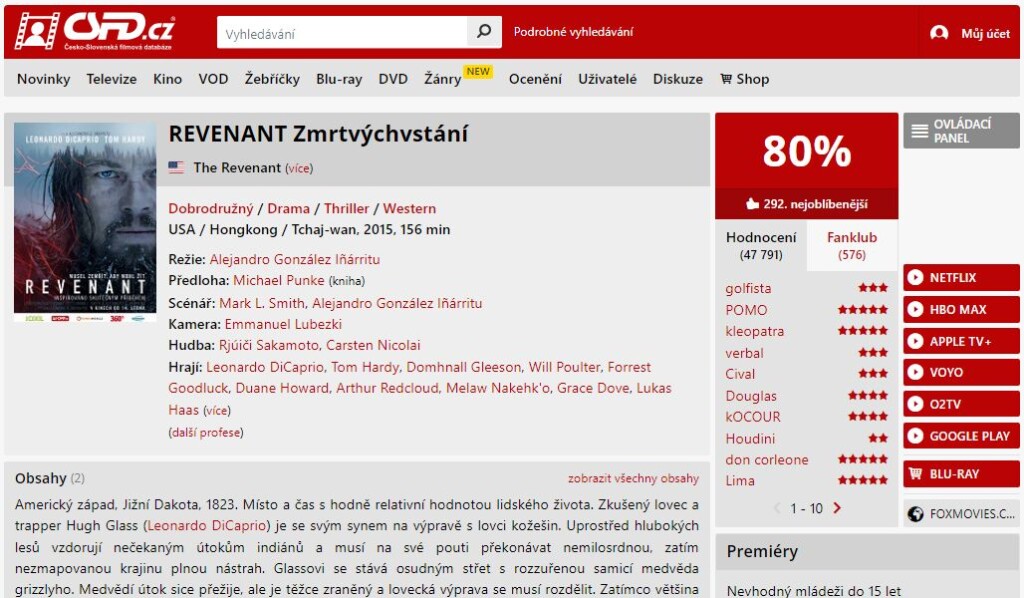The height and width of the screenshot is (598, 1024).
Task: Open Podrobné vyhledávání link
Action: coord(573,32)
